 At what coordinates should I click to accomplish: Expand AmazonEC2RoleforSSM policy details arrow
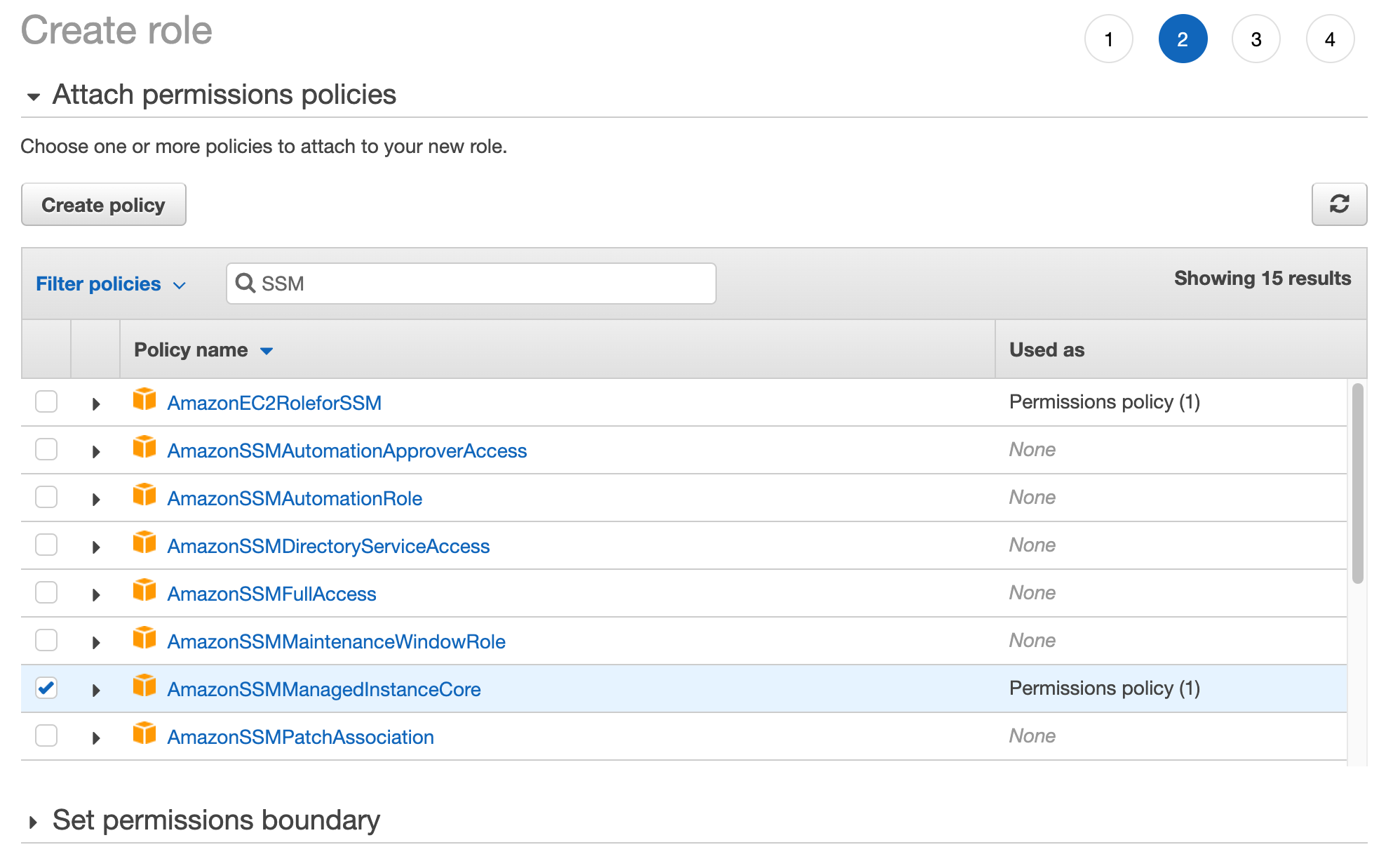(96, 404)
